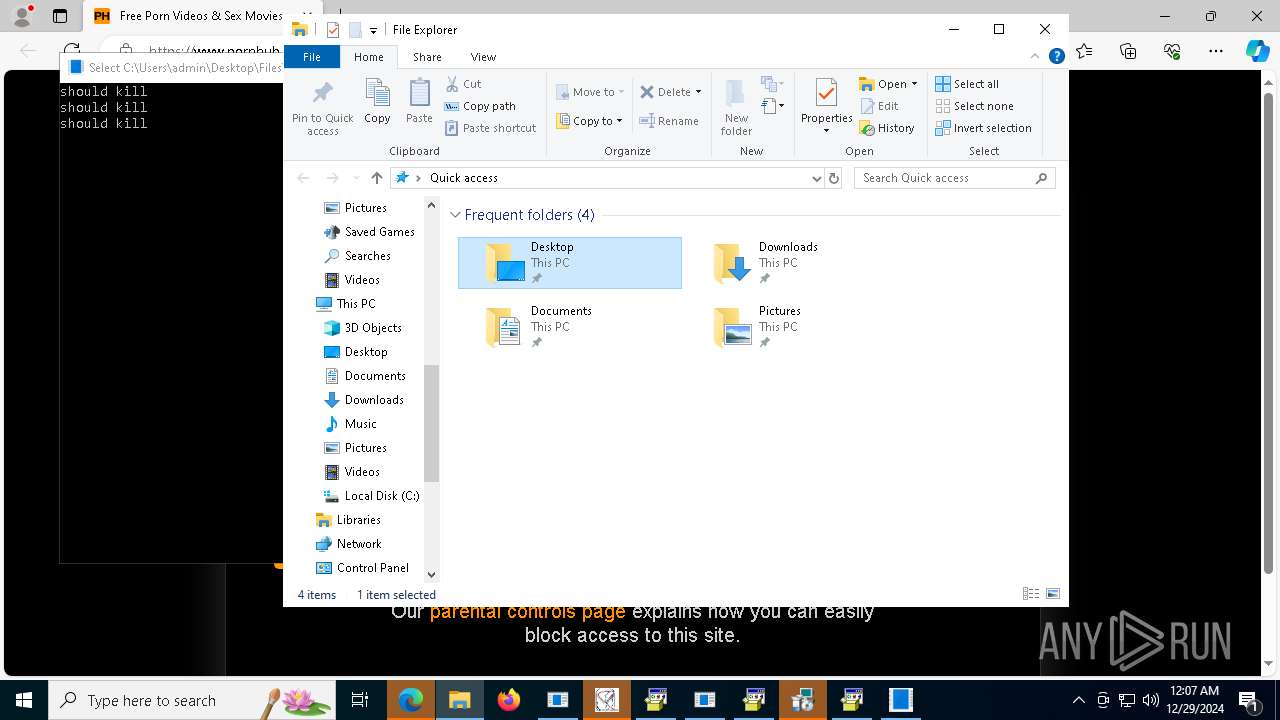The width and height of the screenshot is (1280, 720).
Task: Open the Properties ribbon button
Action: click(x=826, y=106)
